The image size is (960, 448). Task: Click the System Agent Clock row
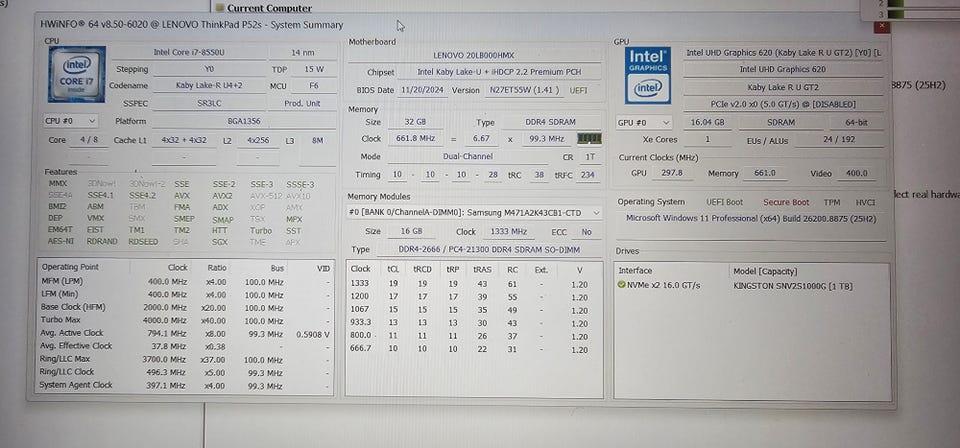point(185,386)
